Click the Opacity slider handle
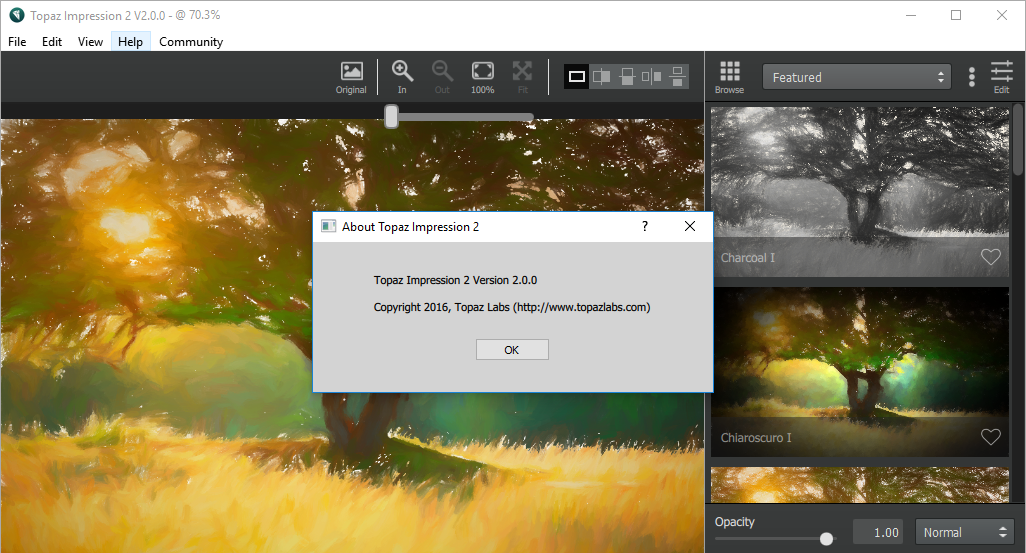The image size is (1026, 553). (826, 539)
